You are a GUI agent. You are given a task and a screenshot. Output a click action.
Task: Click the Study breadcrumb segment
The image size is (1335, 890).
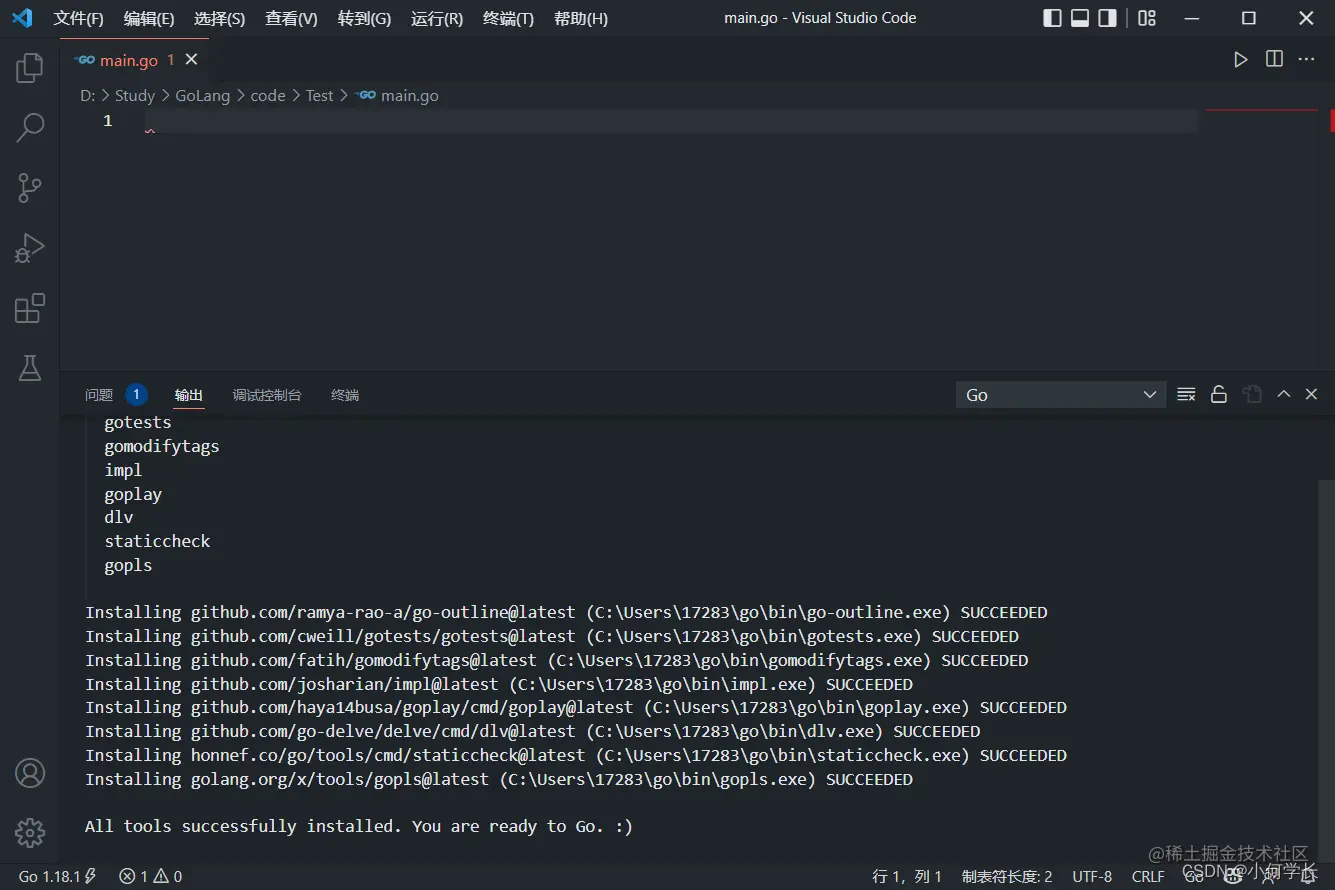(x=135, y=96)
